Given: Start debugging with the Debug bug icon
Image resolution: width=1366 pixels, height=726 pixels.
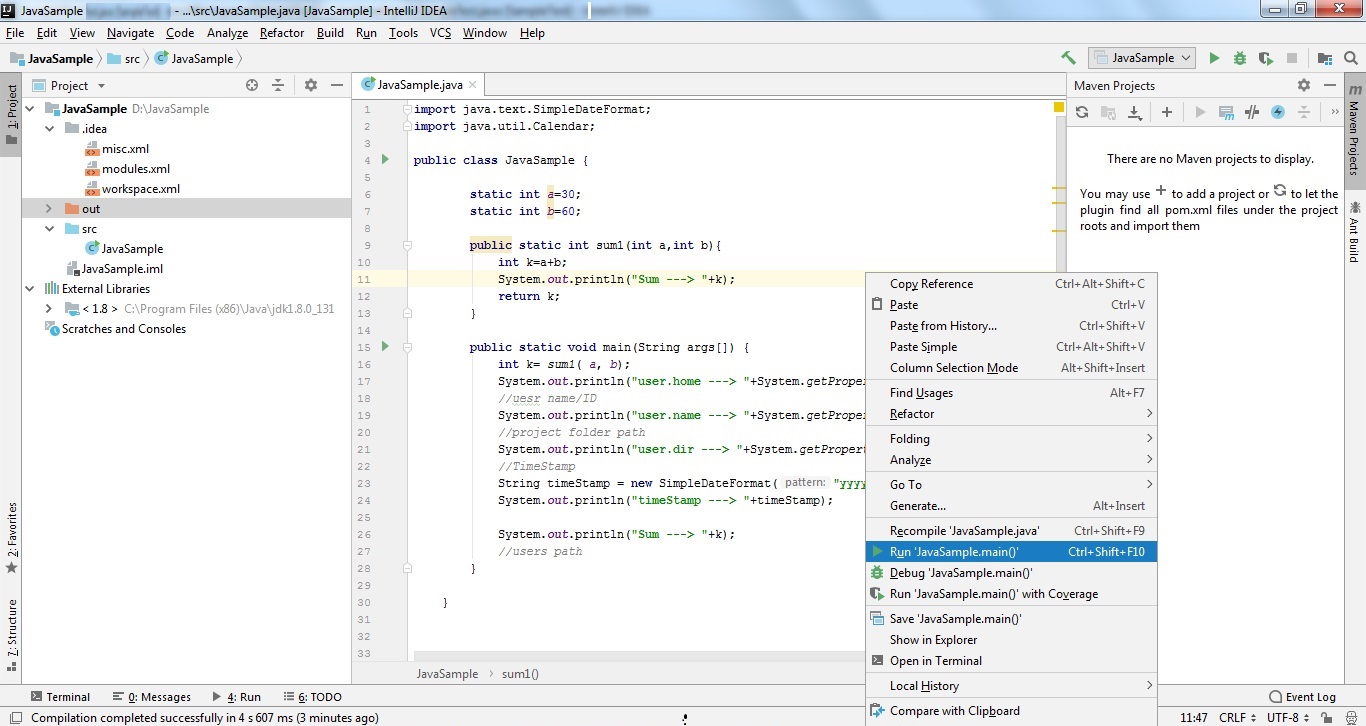Looking at the screenshot, I should click(1239, 58).
